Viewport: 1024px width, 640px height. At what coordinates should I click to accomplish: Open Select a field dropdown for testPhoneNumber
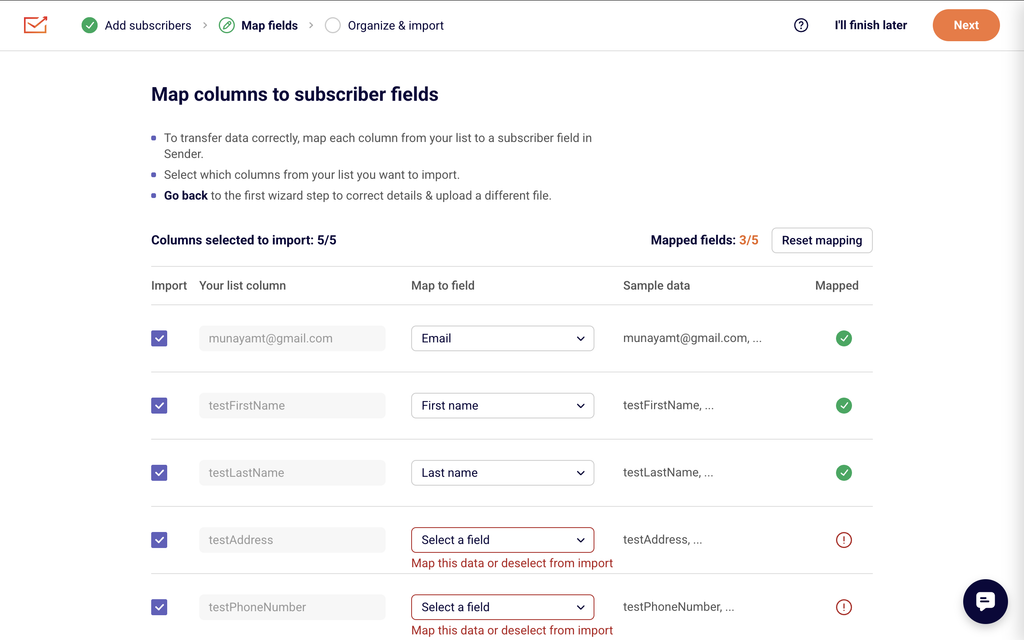coord(502,607)
